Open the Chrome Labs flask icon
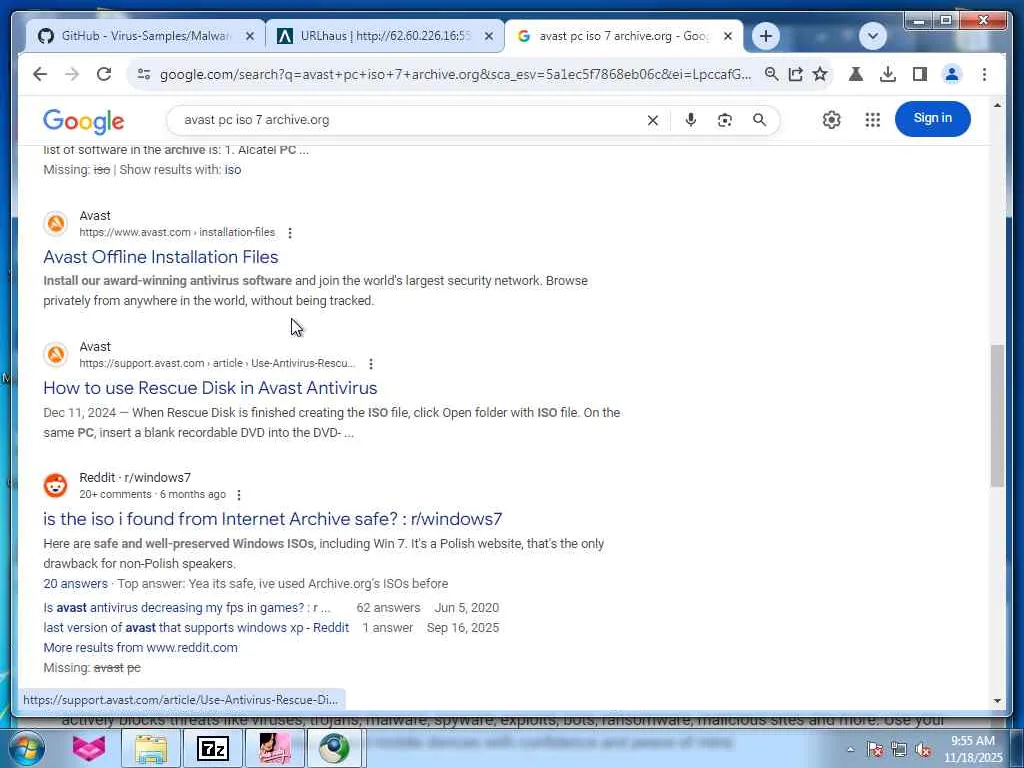Screen dimensions: 1024x768 856,74
